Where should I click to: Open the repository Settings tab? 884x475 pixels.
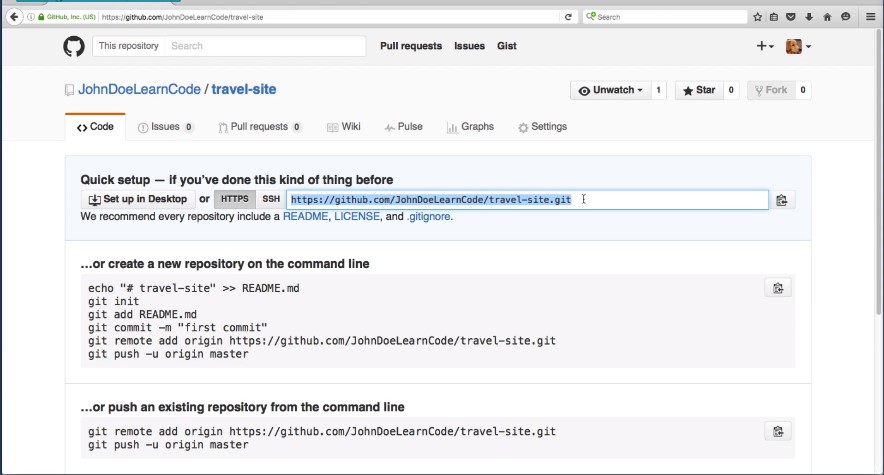tap(542, 127)
